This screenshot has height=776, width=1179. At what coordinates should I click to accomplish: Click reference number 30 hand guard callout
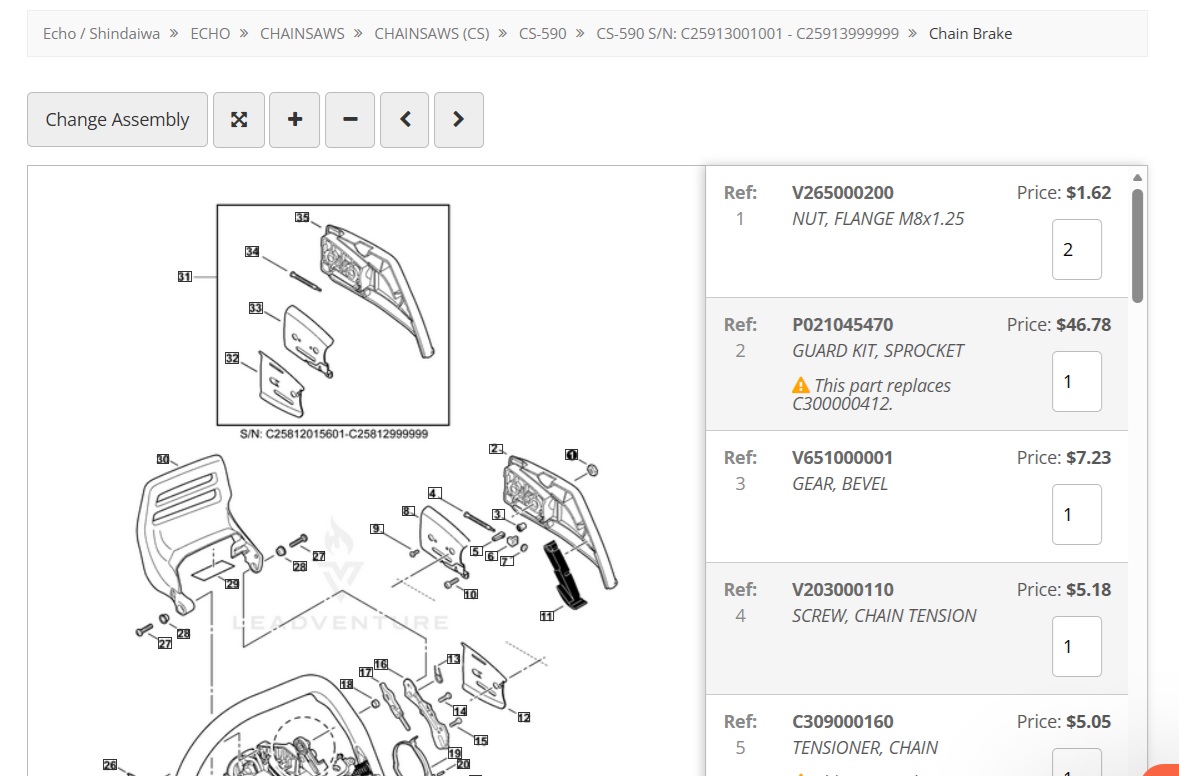[x=162, y=459]
